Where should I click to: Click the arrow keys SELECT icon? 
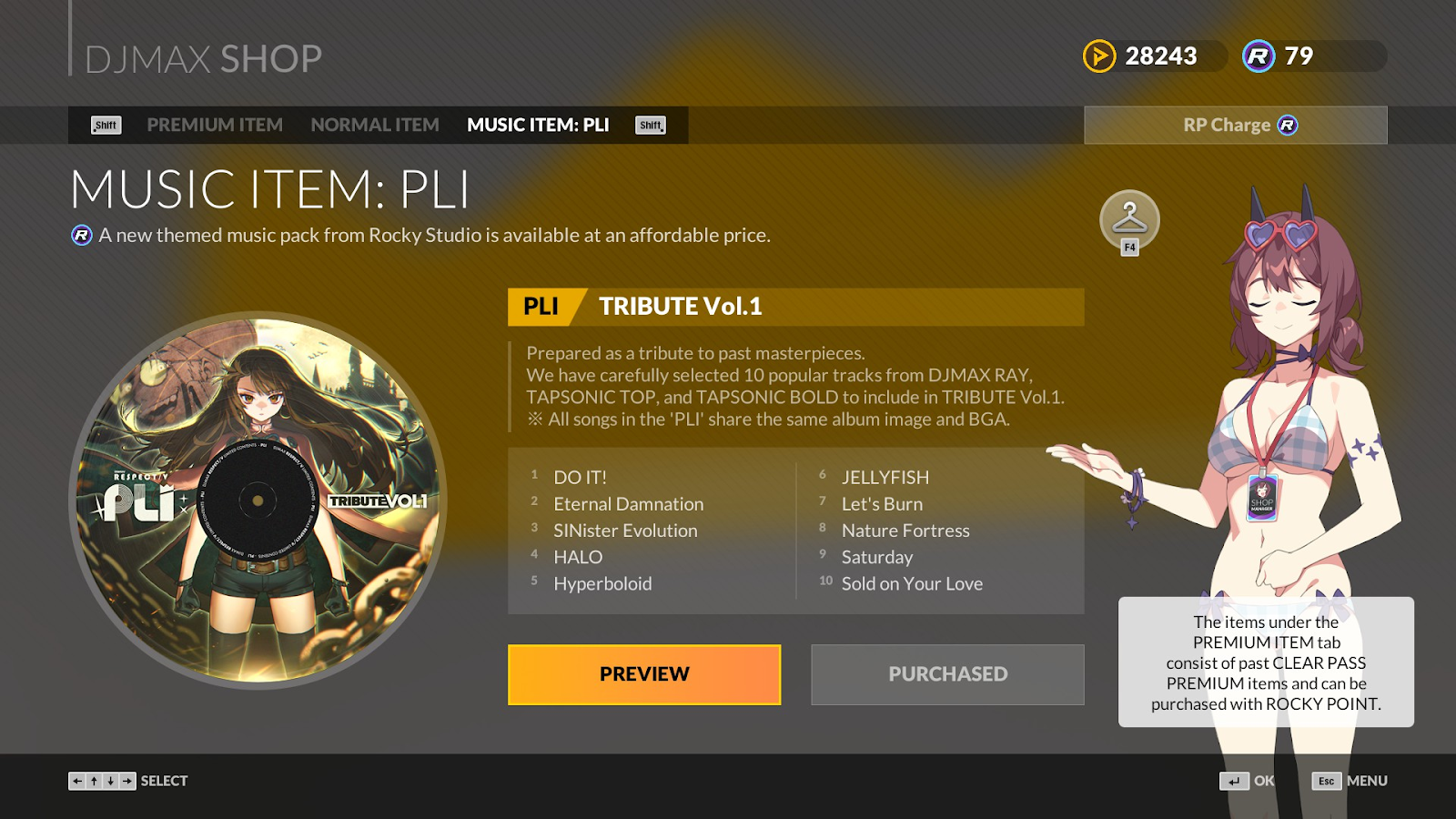[102, 781]
